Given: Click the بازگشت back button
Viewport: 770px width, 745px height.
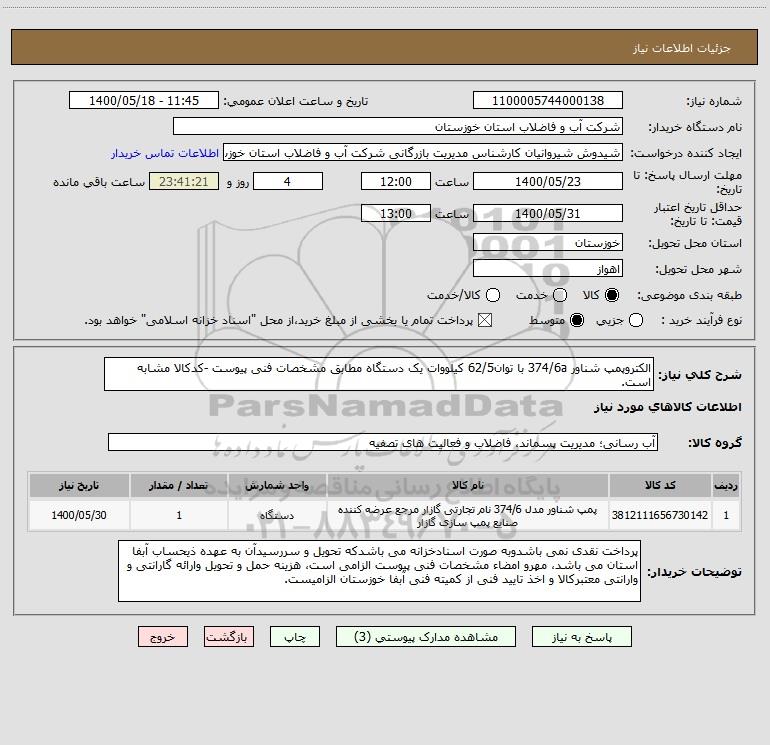Looking at the screenshot, I should coord(229,637).
